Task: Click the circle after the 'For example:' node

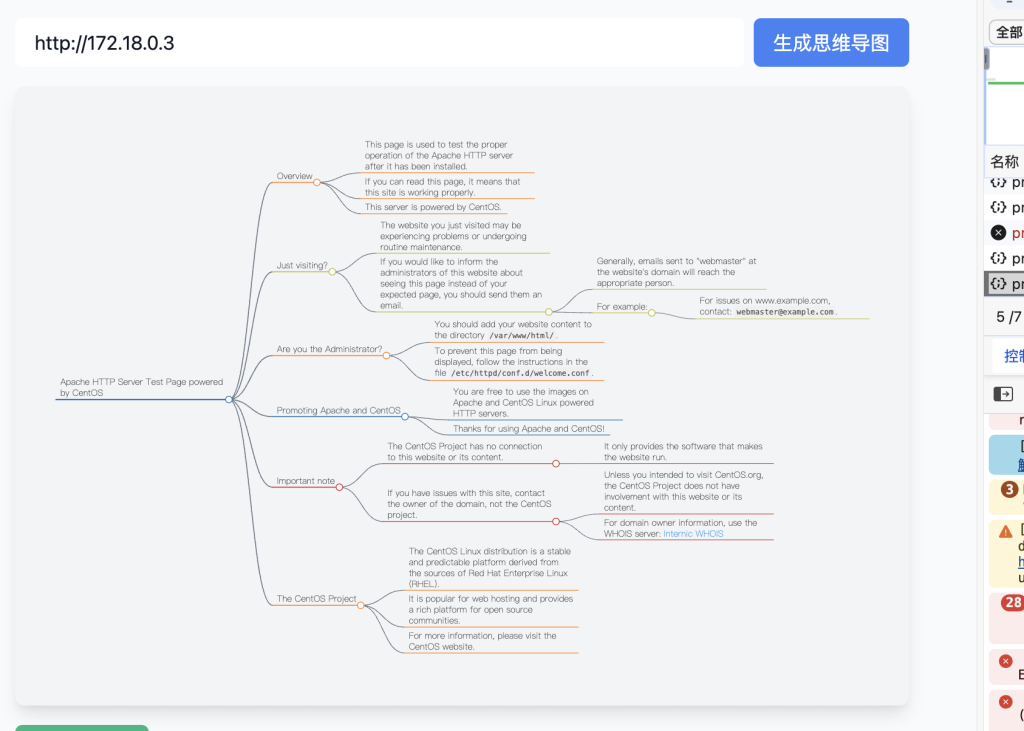Action: coord(651,313)
